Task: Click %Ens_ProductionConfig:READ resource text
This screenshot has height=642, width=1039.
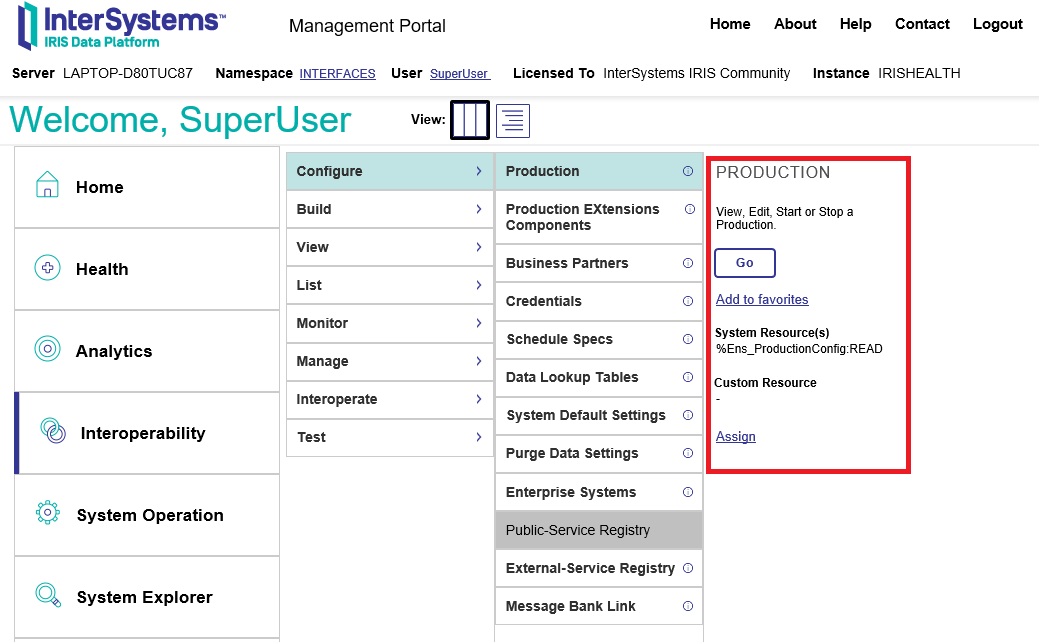Action: click(799, 349)
